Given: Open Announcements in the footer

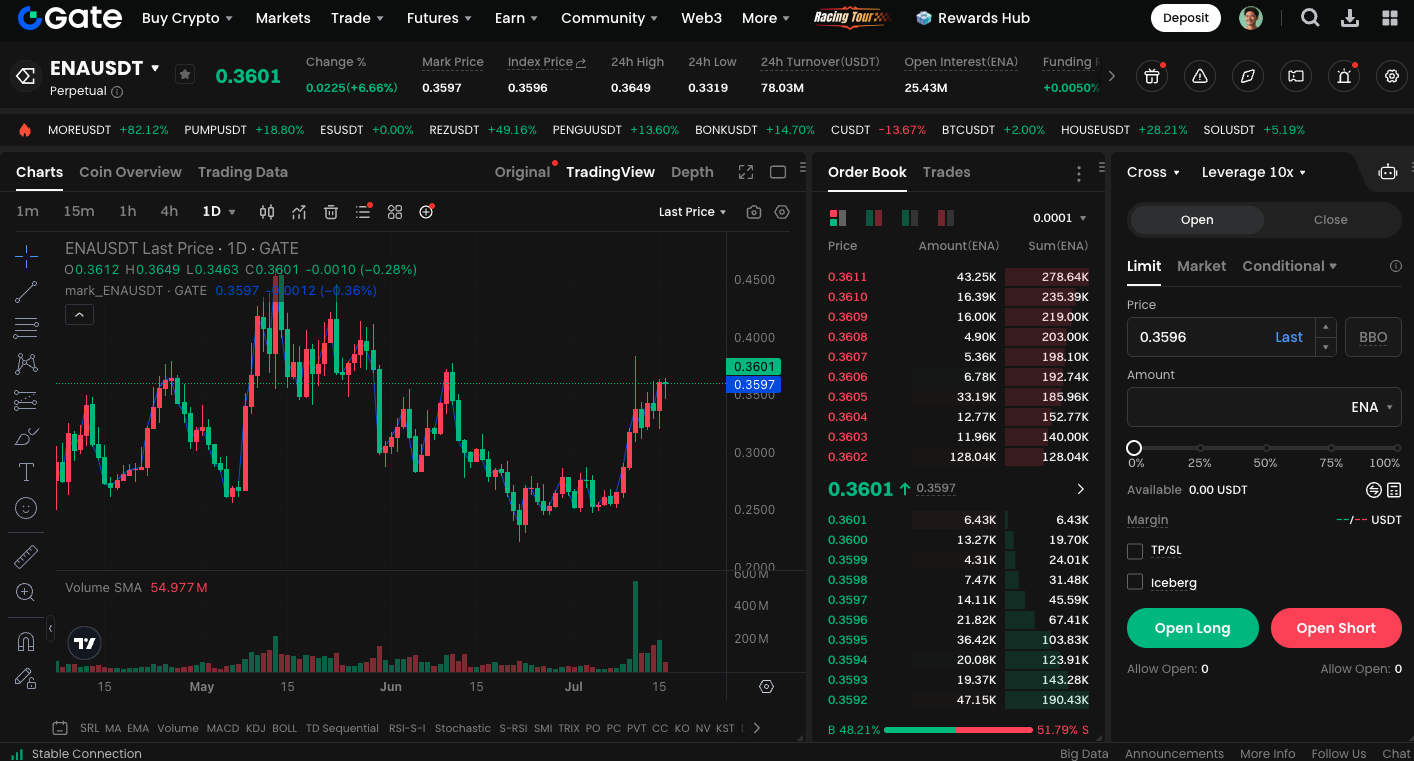Looking at the screenshot, I should (1174, 754).
